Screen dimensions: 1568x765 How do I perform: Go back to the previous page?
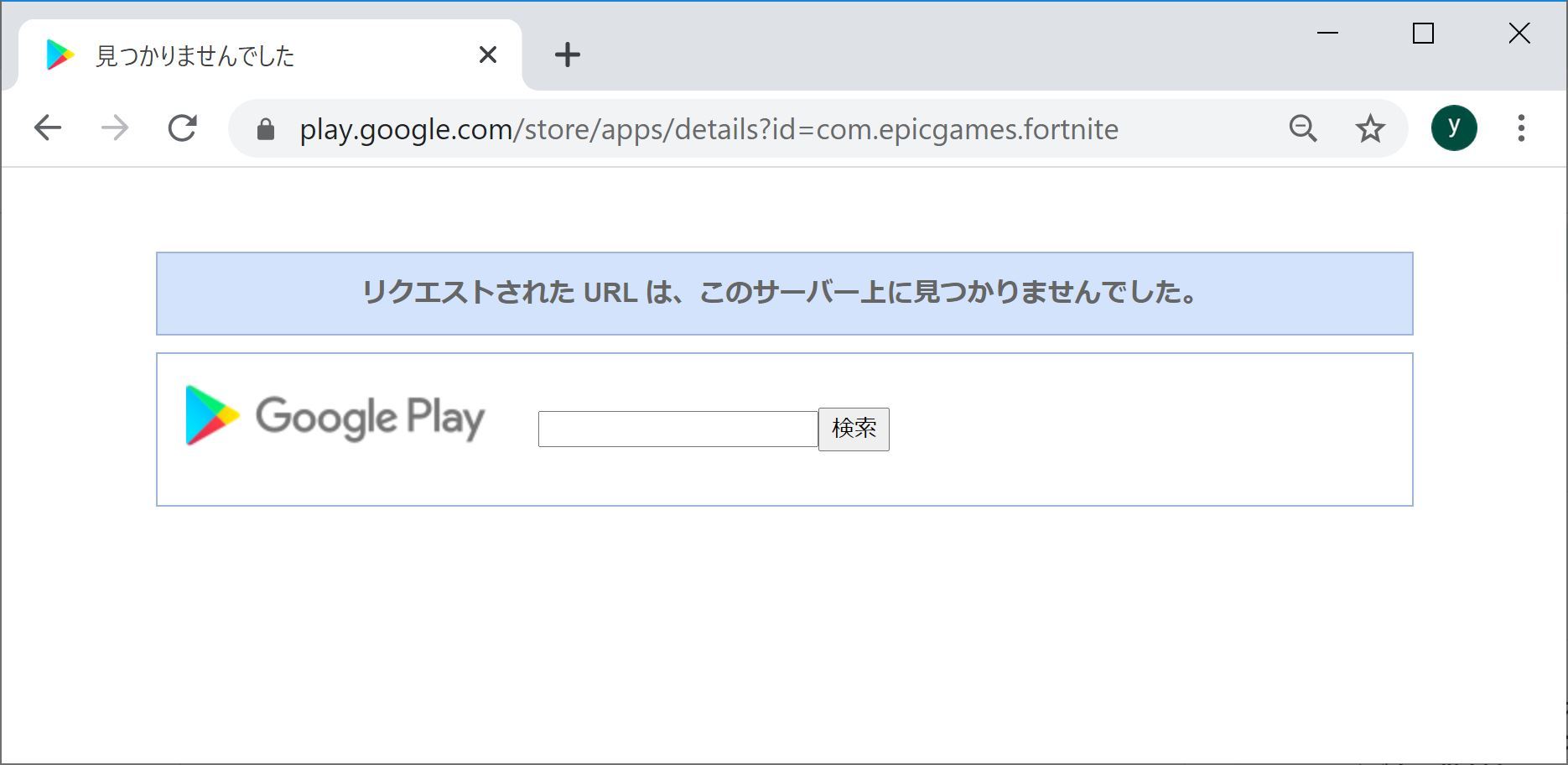48,128
